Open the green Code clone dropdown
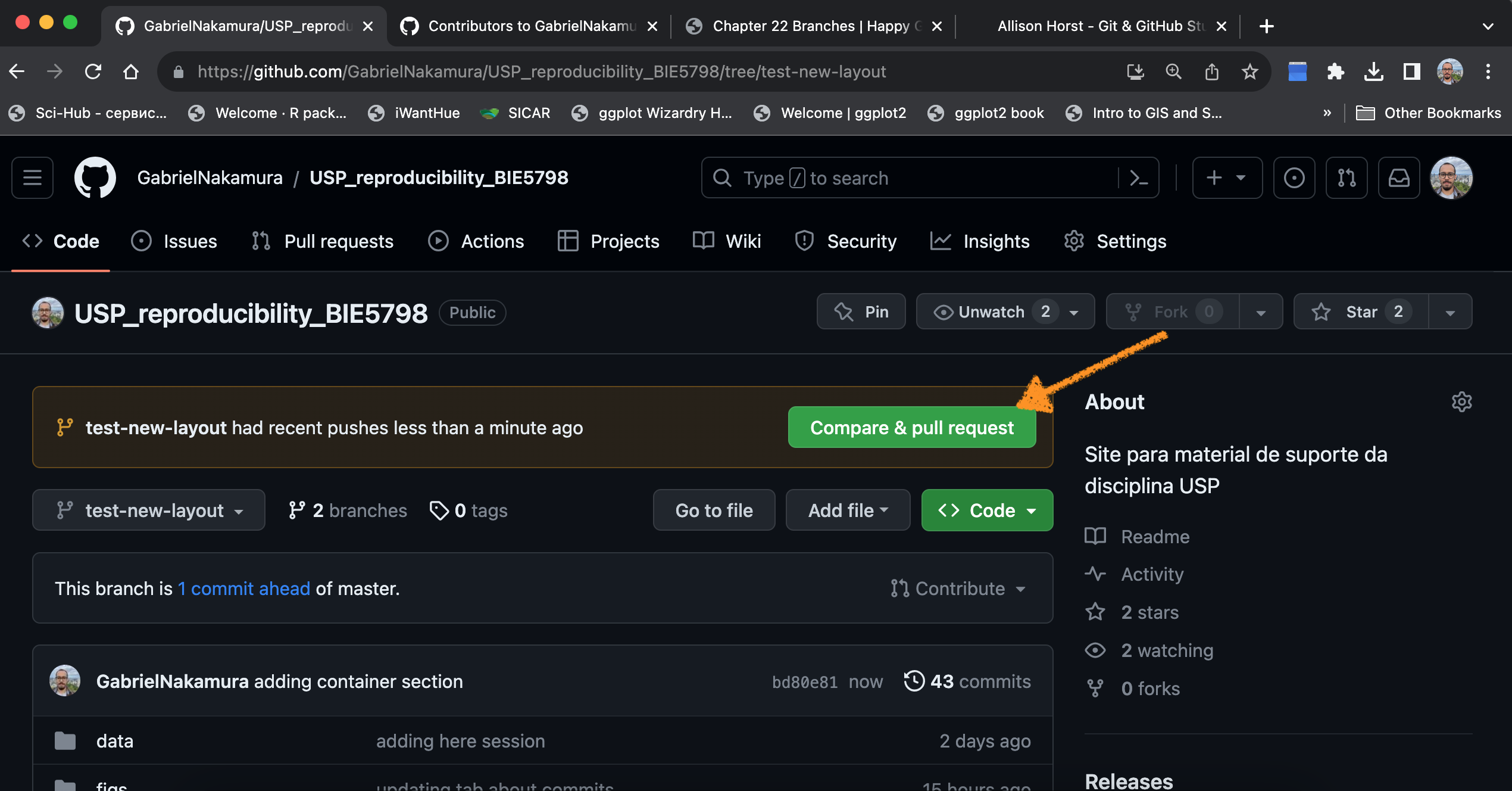Screen dimensions: 1512x791 tap(987, 510)
